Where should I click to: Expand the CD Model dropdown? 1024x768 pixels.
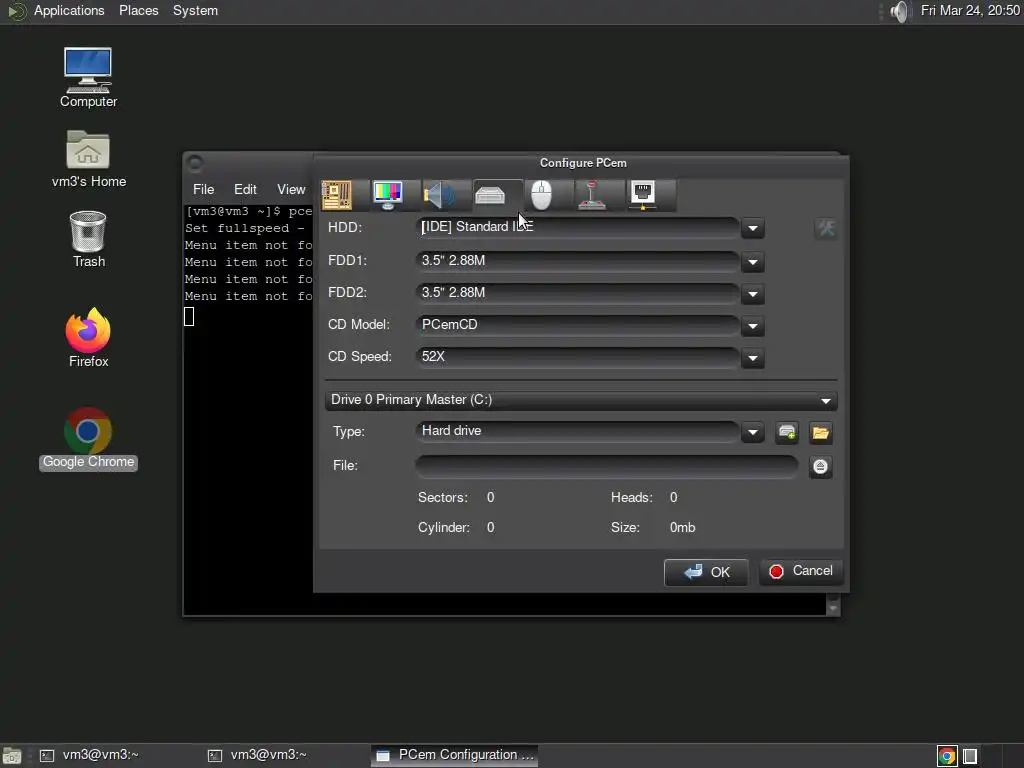pyautogui.click(x=753, y=326)
